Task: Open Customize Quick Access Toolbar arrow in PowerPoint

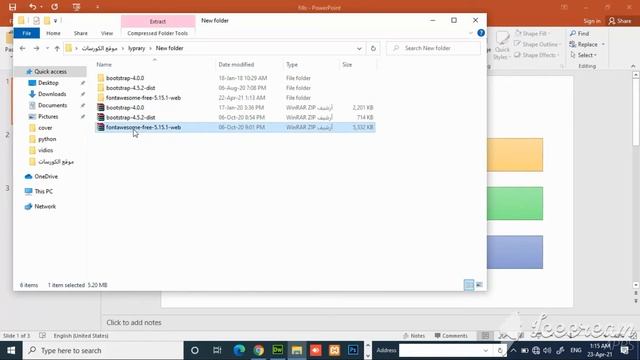Action: click(x=97, y=7)
